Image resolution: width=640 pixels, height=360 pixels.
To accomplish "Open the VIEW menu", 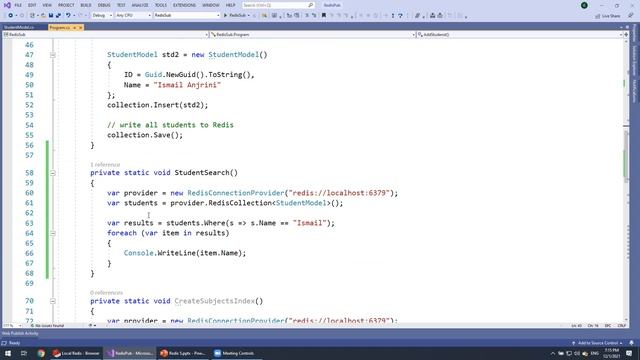I will tap(47, 5).
